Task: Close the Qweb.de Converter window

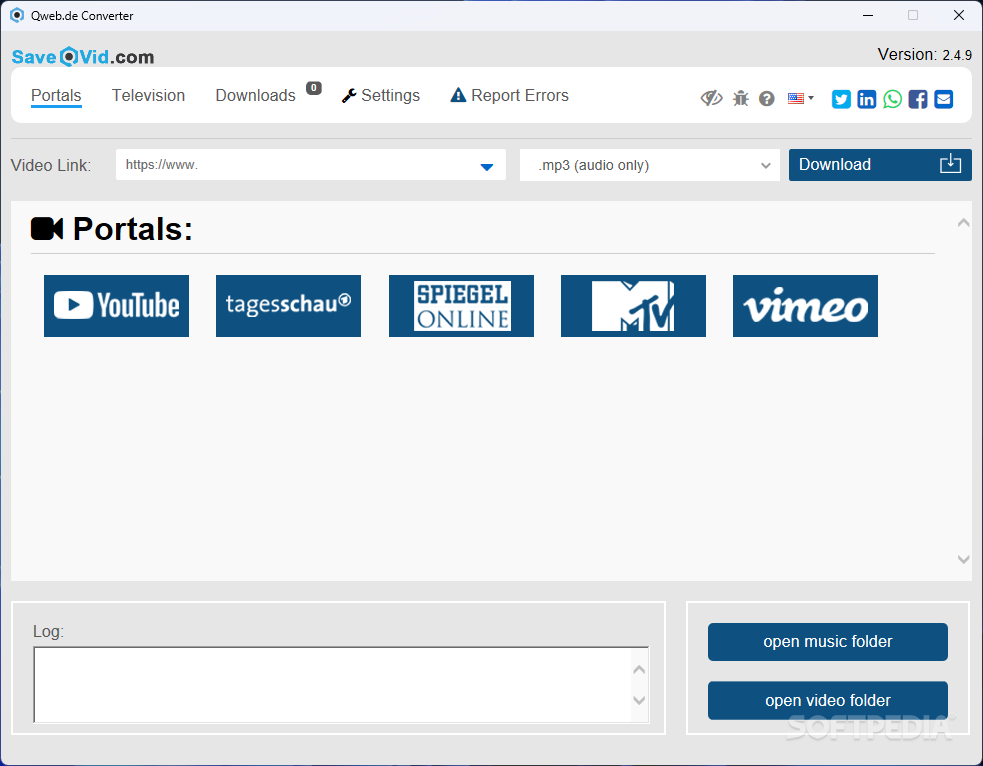Action: (x=959, y=15)
